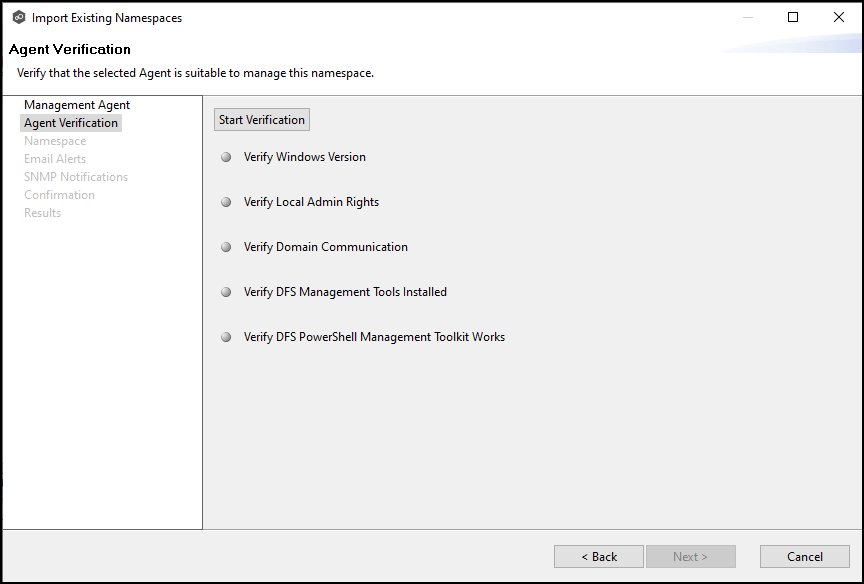The width and height of the screenshot is (864, 584).
Task: Go to the previous step with Back
Action: coord(599,557)
